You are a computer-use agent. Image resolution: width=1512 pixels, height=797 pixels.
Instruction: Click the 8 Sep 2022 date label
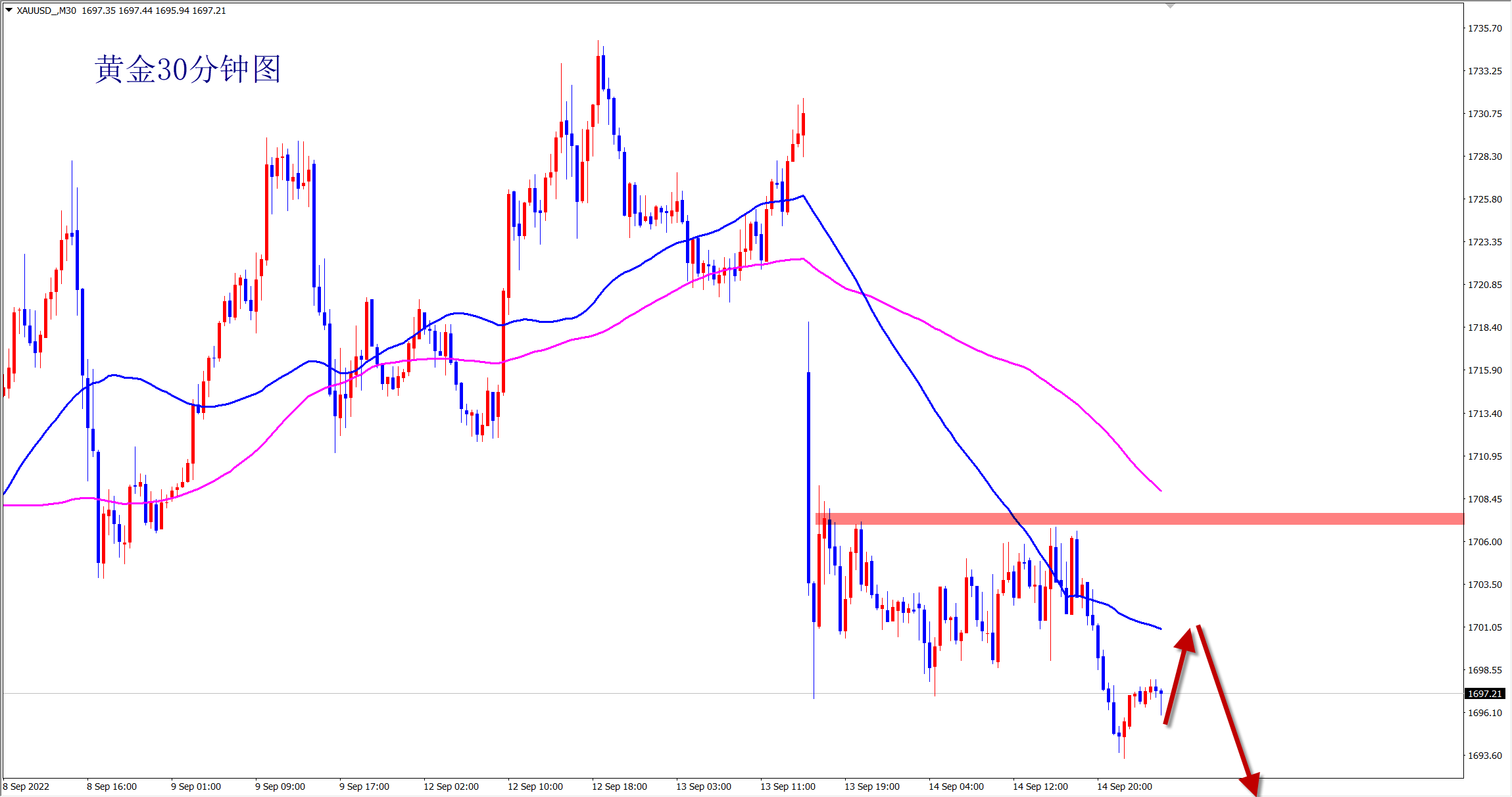tap(26, 786)
